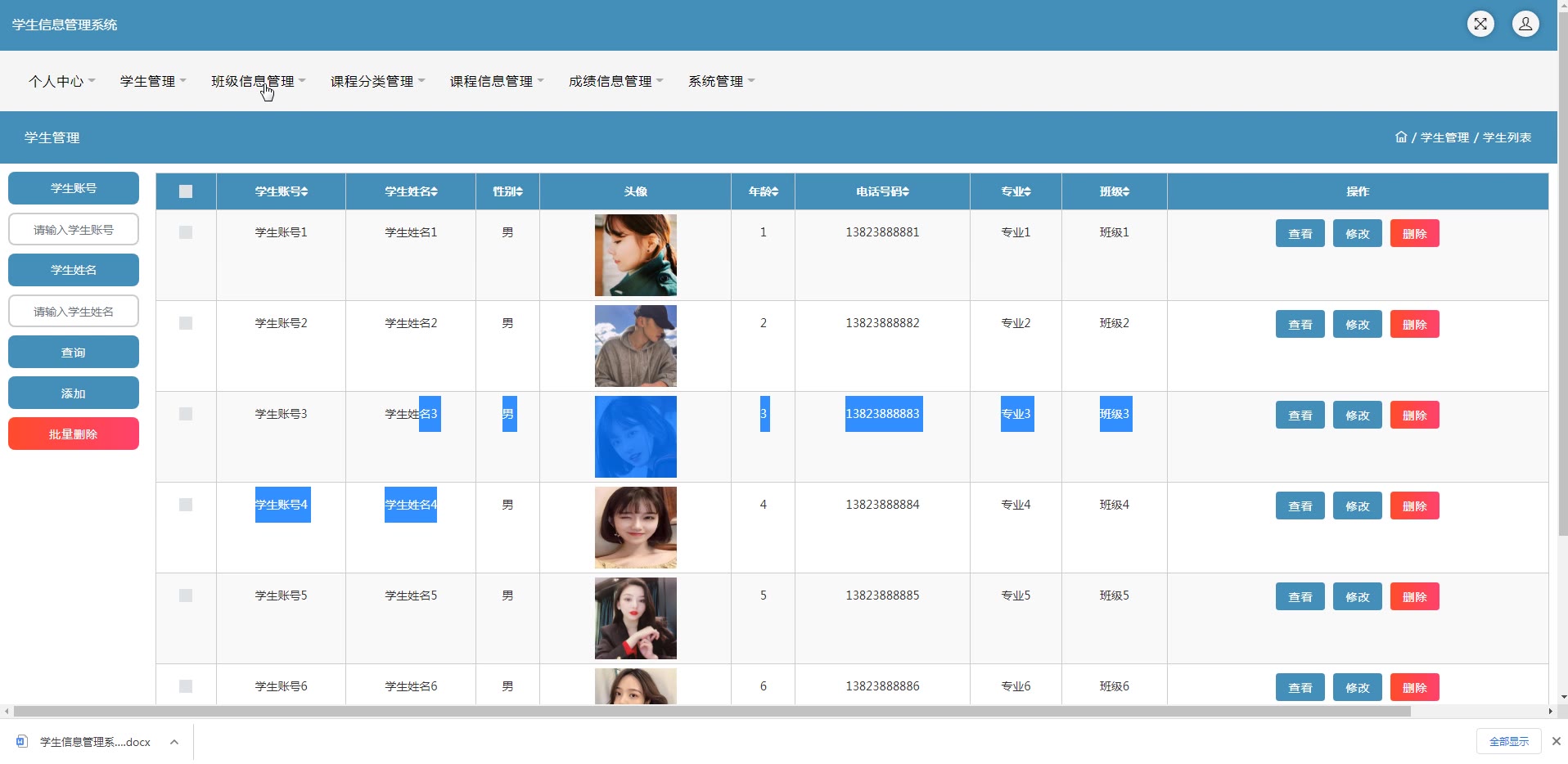Click the home icon in breadcrumb
Screen dimensions: 1568x764
pos(1401,137)
